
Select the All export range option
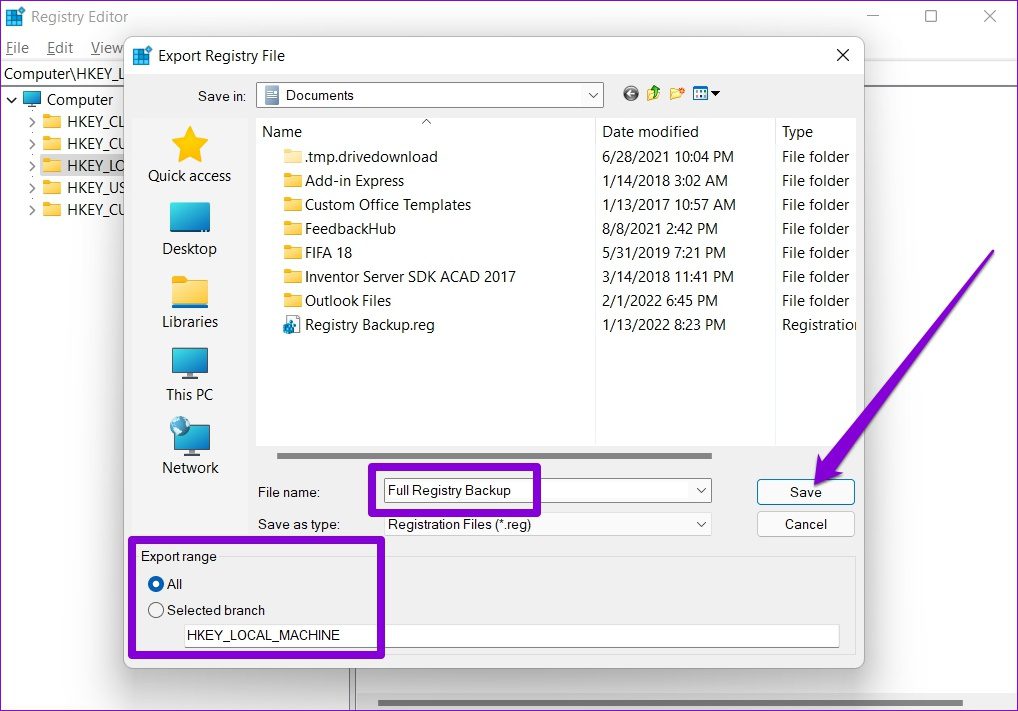(x=156, y=584)
